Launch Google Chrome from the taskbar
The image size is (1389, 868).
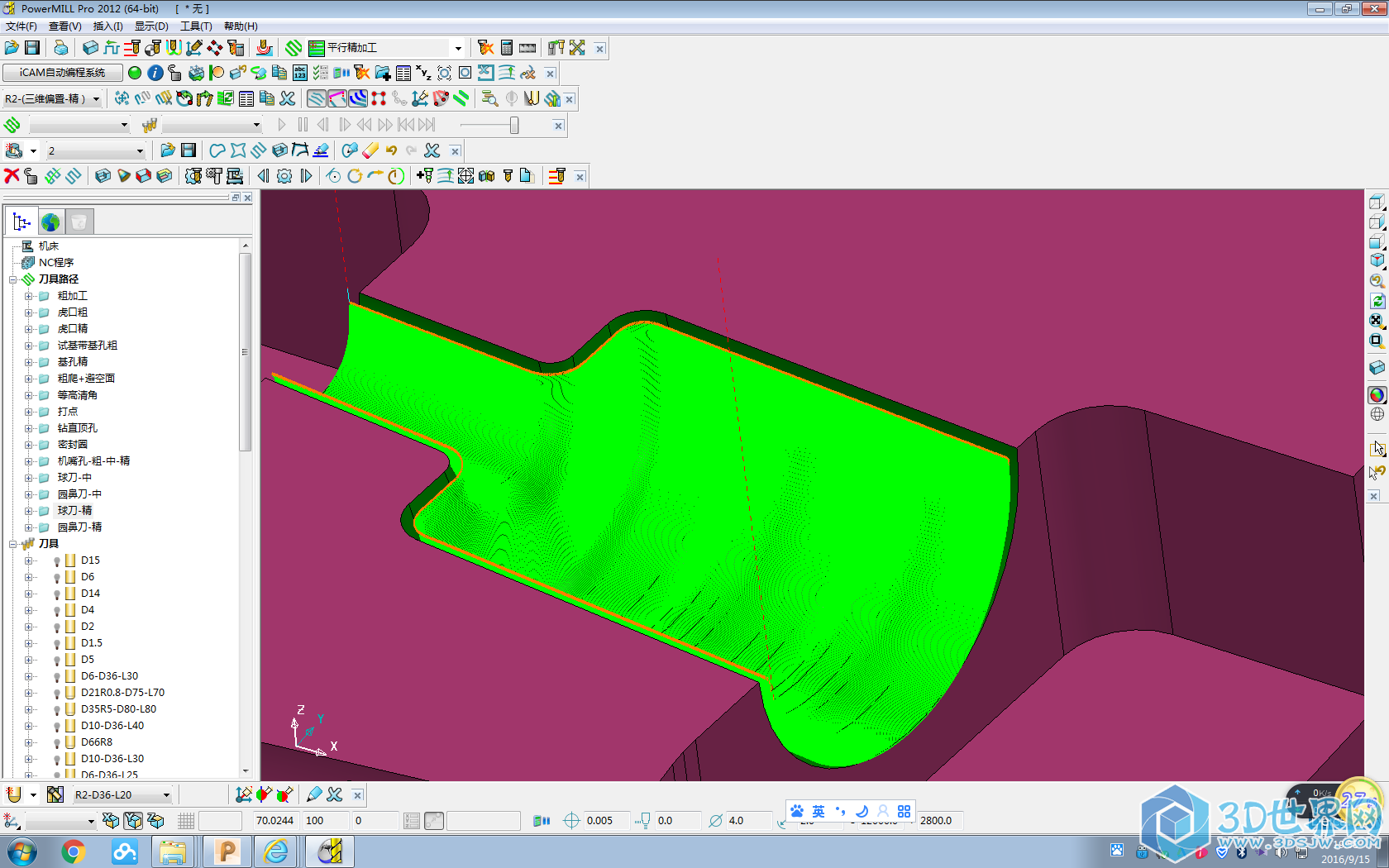click(74, 851)
